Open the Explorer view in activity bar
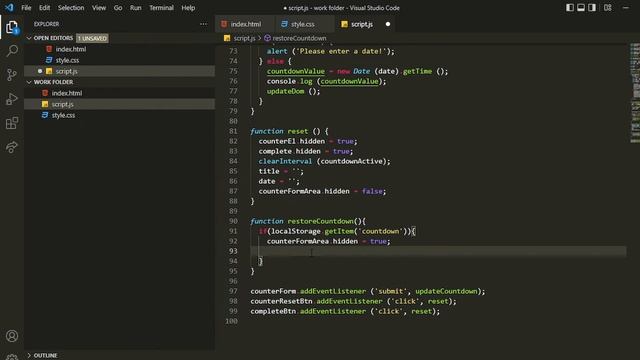 click(12, 27)
